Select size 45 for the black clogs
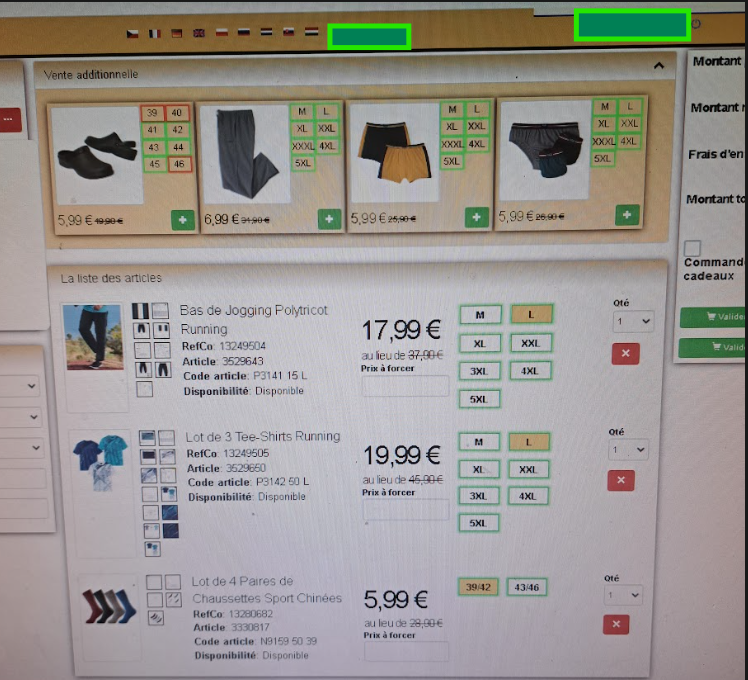 154,164
